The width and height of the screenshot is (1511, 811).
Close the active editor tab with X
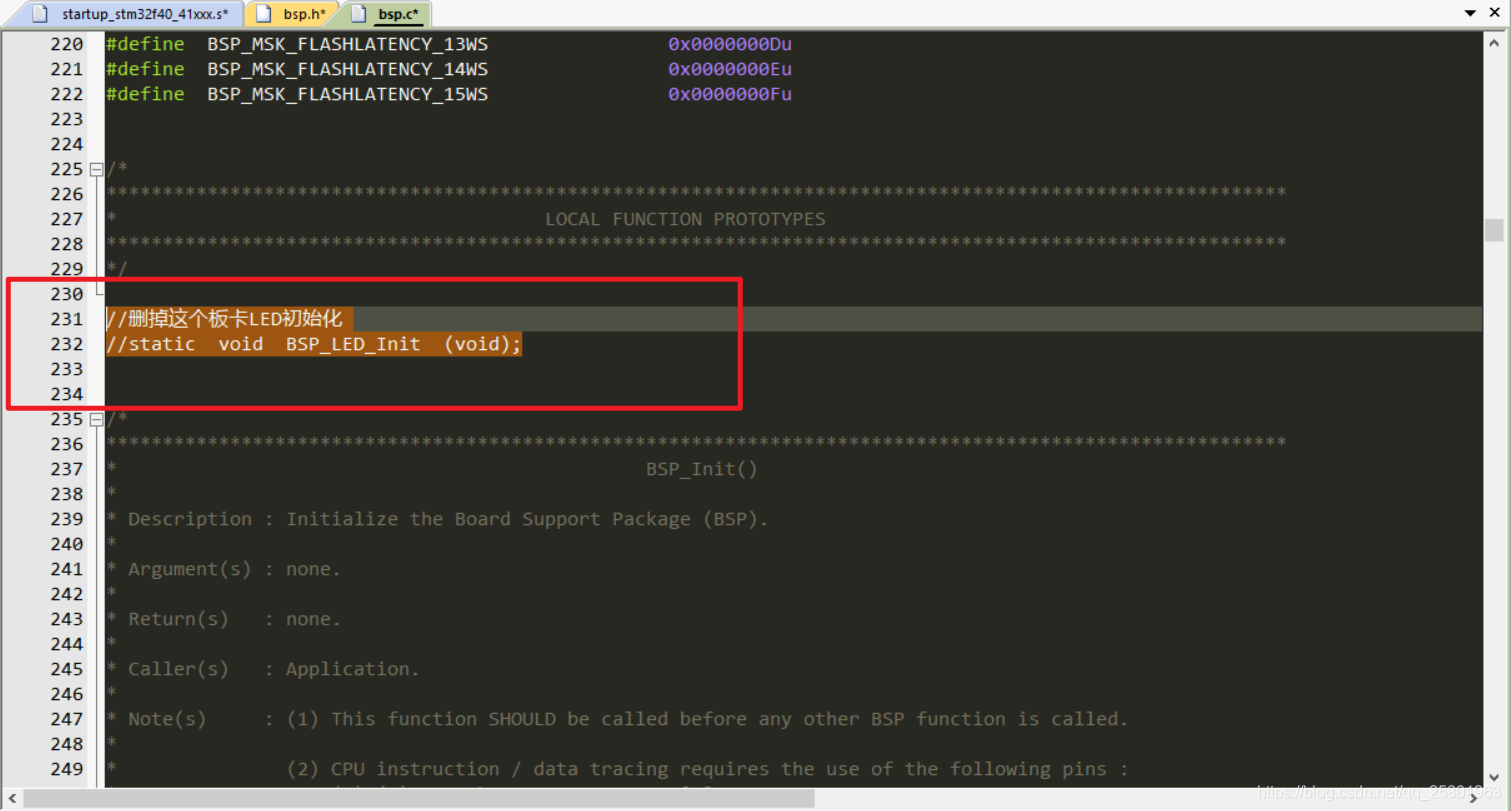pyautogui.click(x=1494, y=13)
